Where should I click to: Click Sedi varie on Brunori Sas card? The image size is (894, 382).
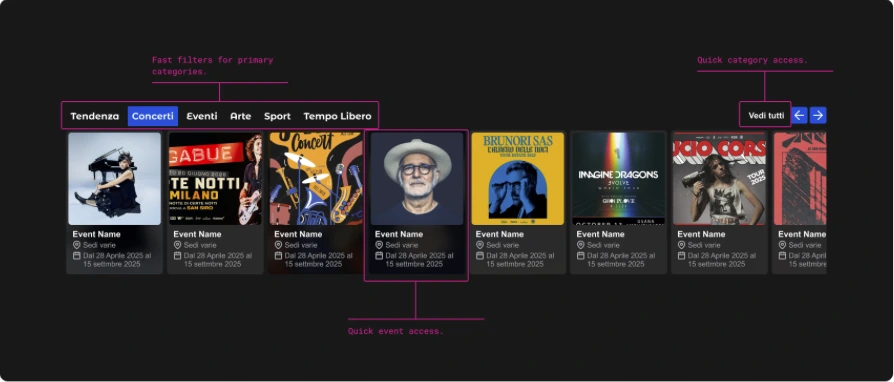pyautogui.click(x=502, y=245)
